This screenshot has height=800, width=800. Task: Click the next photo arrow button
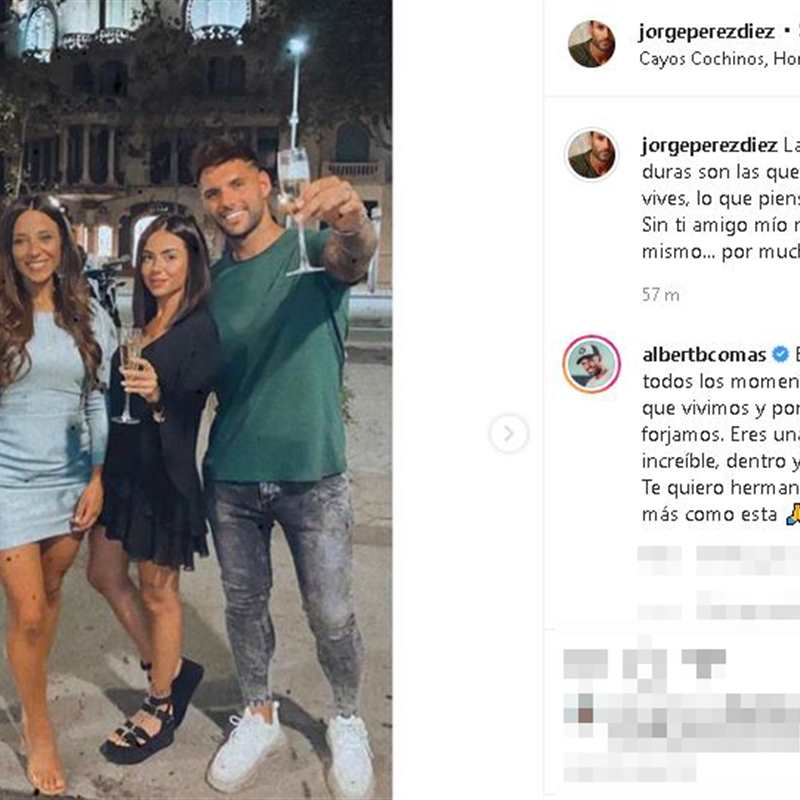point(508,434)
